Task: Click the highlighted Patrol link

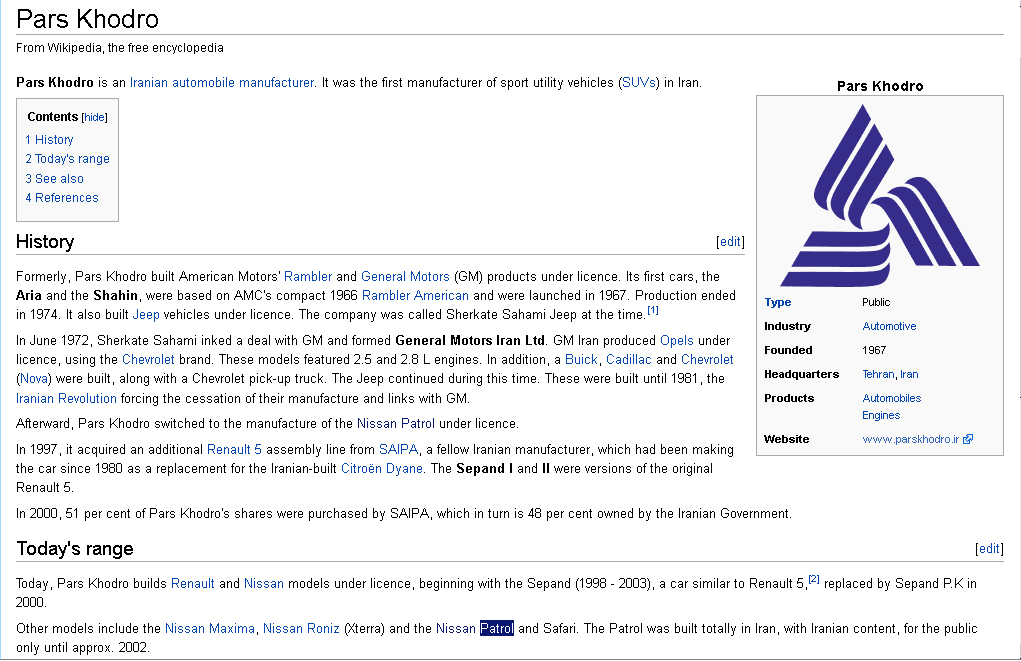Action: [x=496, y=628]
